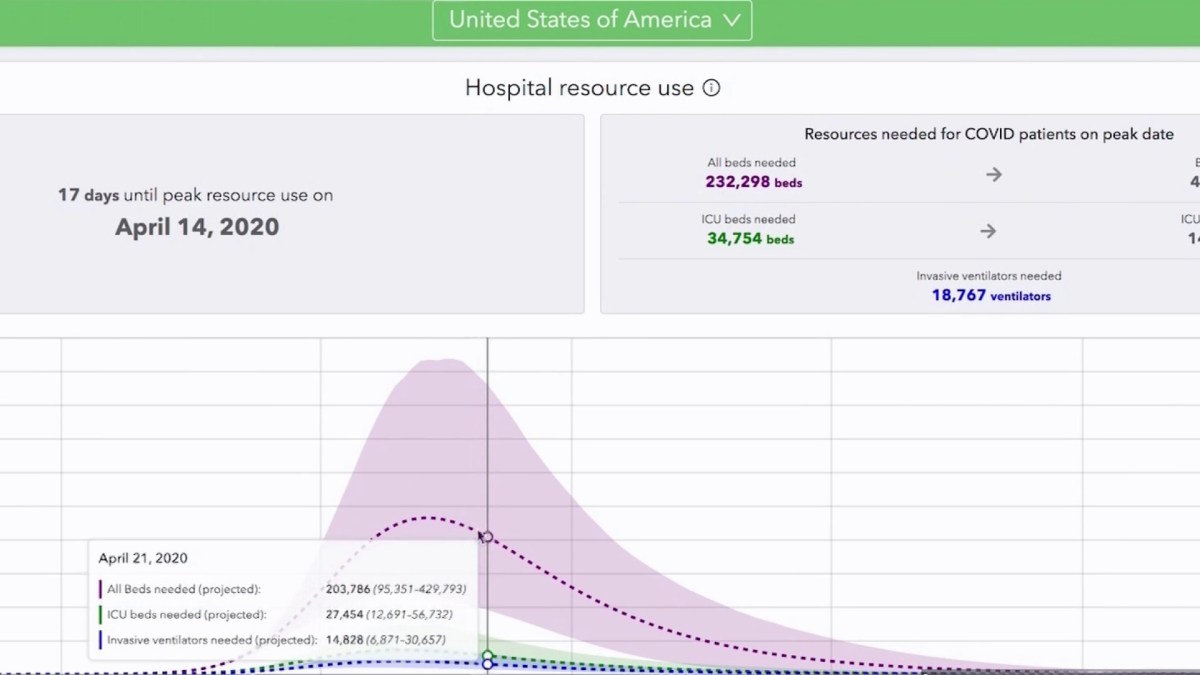Click the Resources needed for COVID patients heading
1200x675 pixels.
[988, 134]
